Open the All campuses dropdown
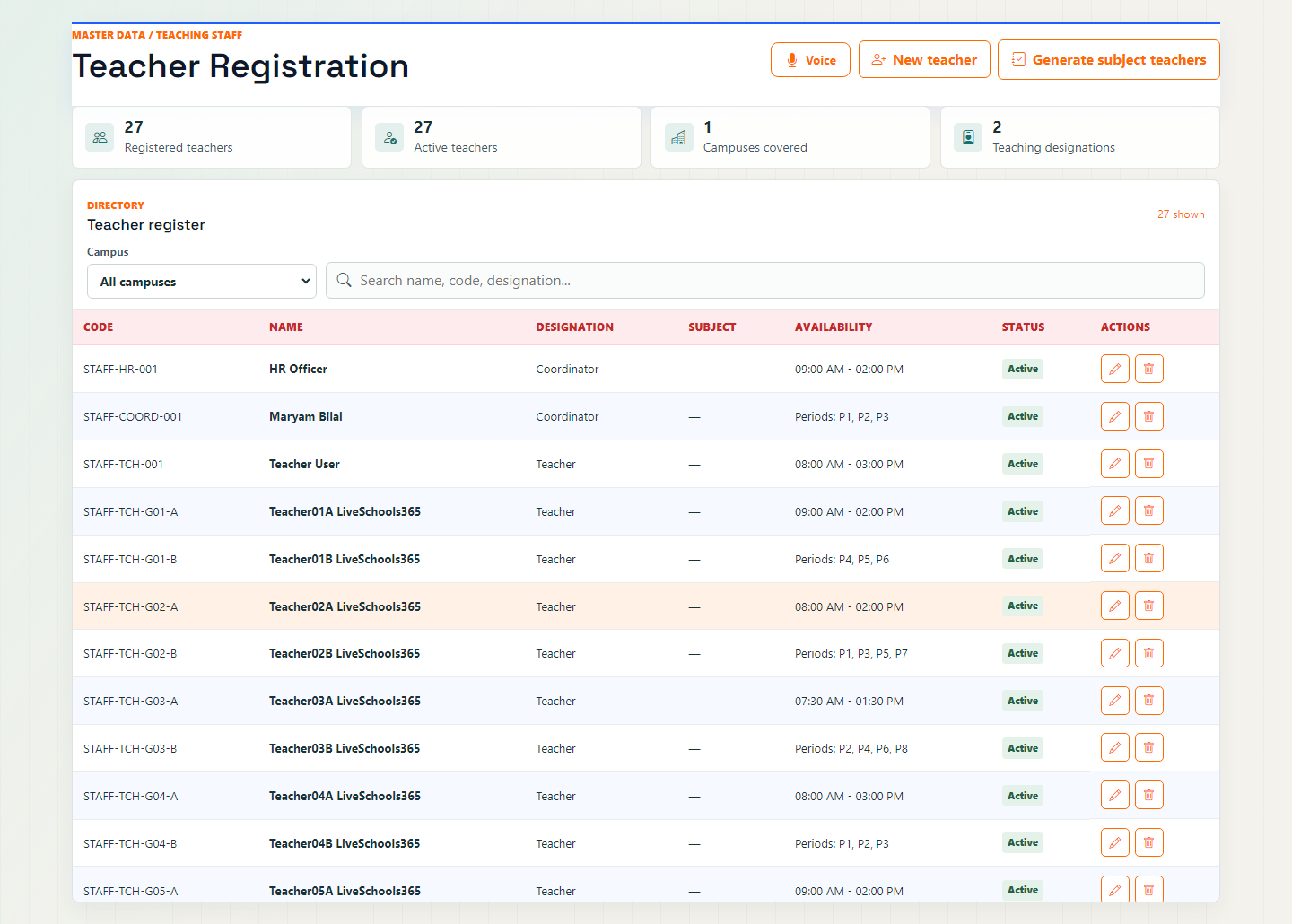The image size is (1292, 924). point(202,281)
